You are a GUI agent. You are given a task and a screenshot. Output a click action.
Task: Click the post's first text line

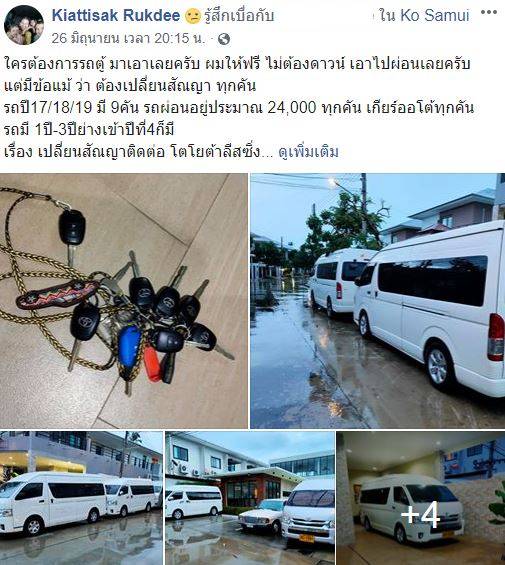click(237, 64)
